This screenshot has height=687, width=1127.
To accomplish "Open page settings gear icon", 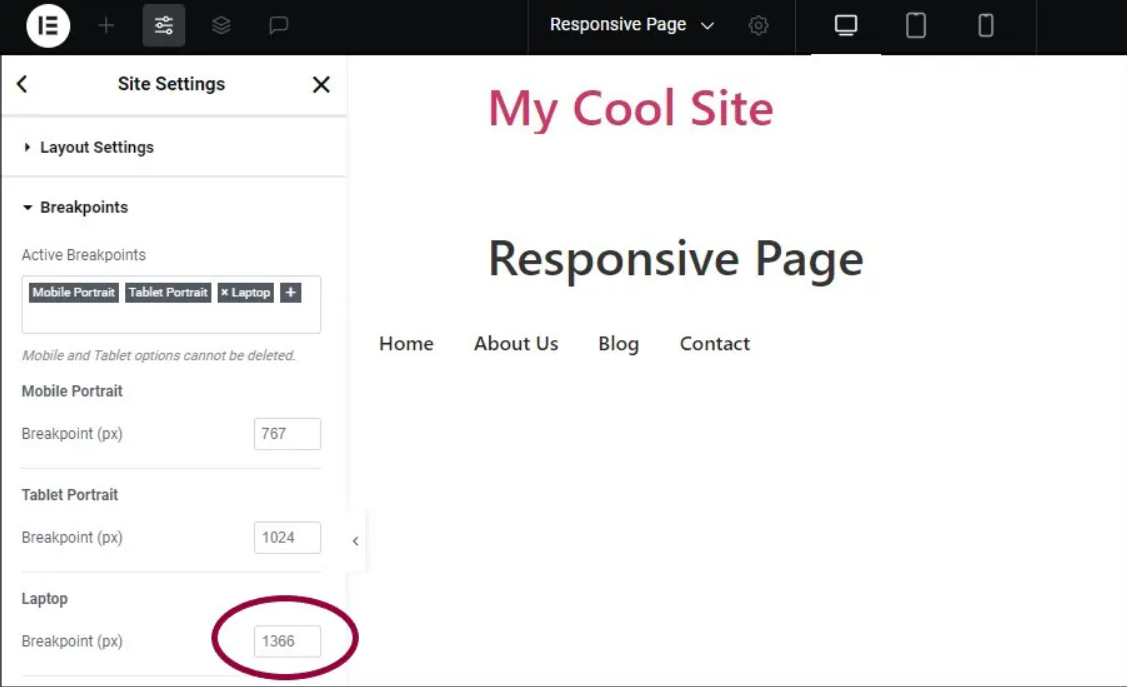I will [759, 26].
